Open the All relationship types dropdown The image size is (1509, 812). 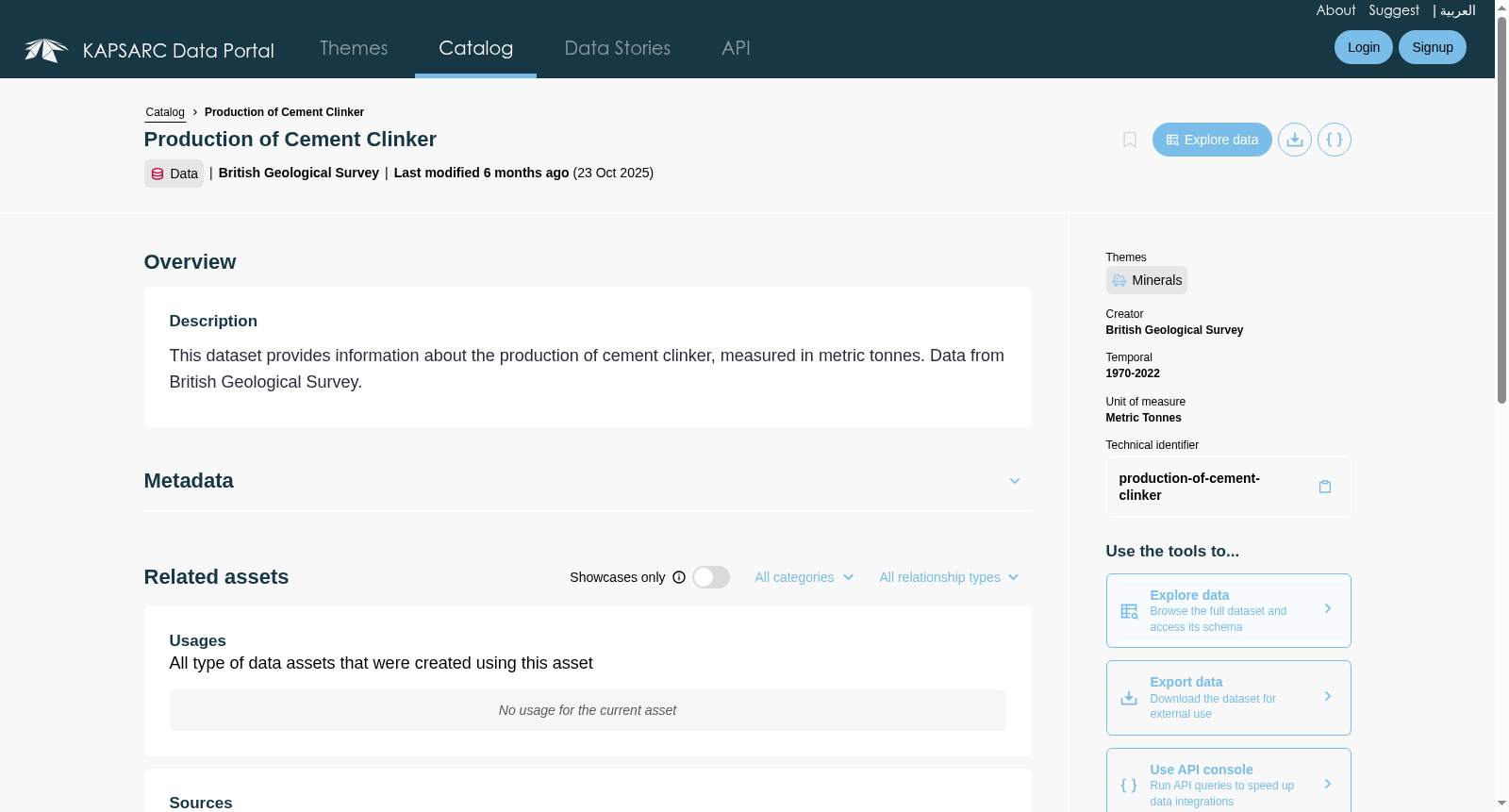click(x=950, y=577)
